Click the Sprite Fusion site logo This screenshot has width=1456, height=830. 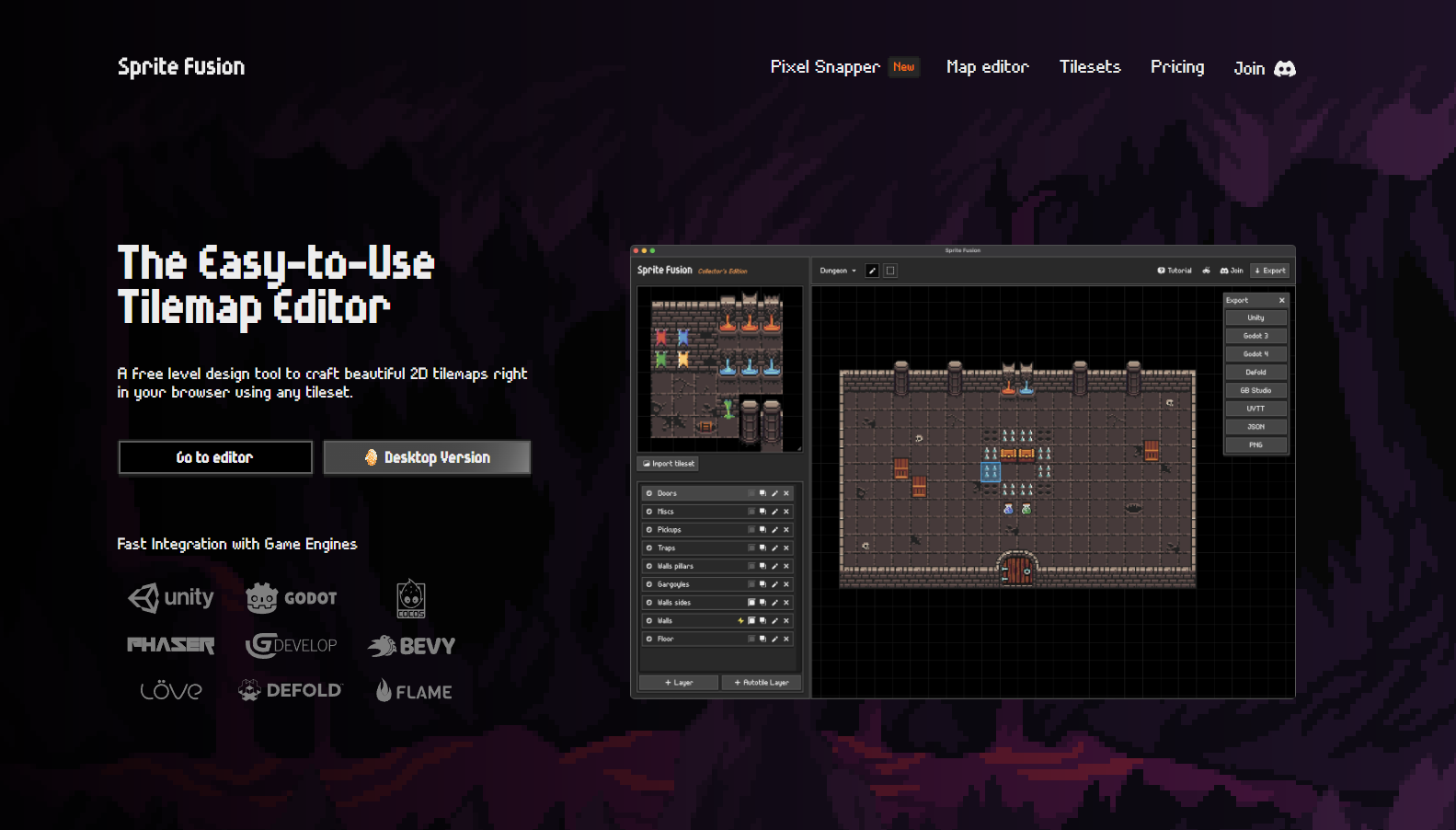pyautogui.click(x=181, y=67)
